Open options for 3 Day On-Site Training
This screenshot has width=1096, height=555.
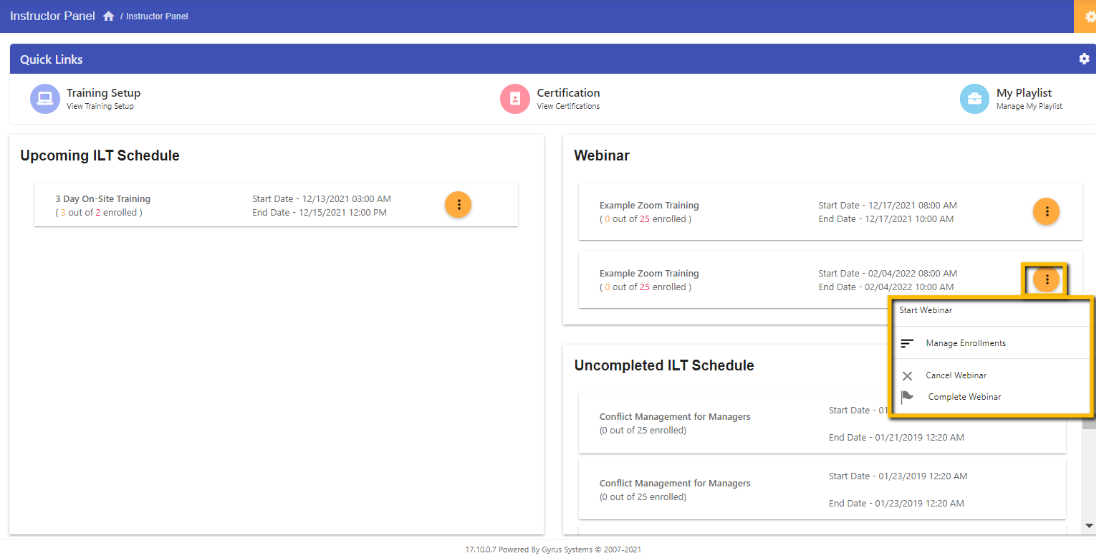459,204
